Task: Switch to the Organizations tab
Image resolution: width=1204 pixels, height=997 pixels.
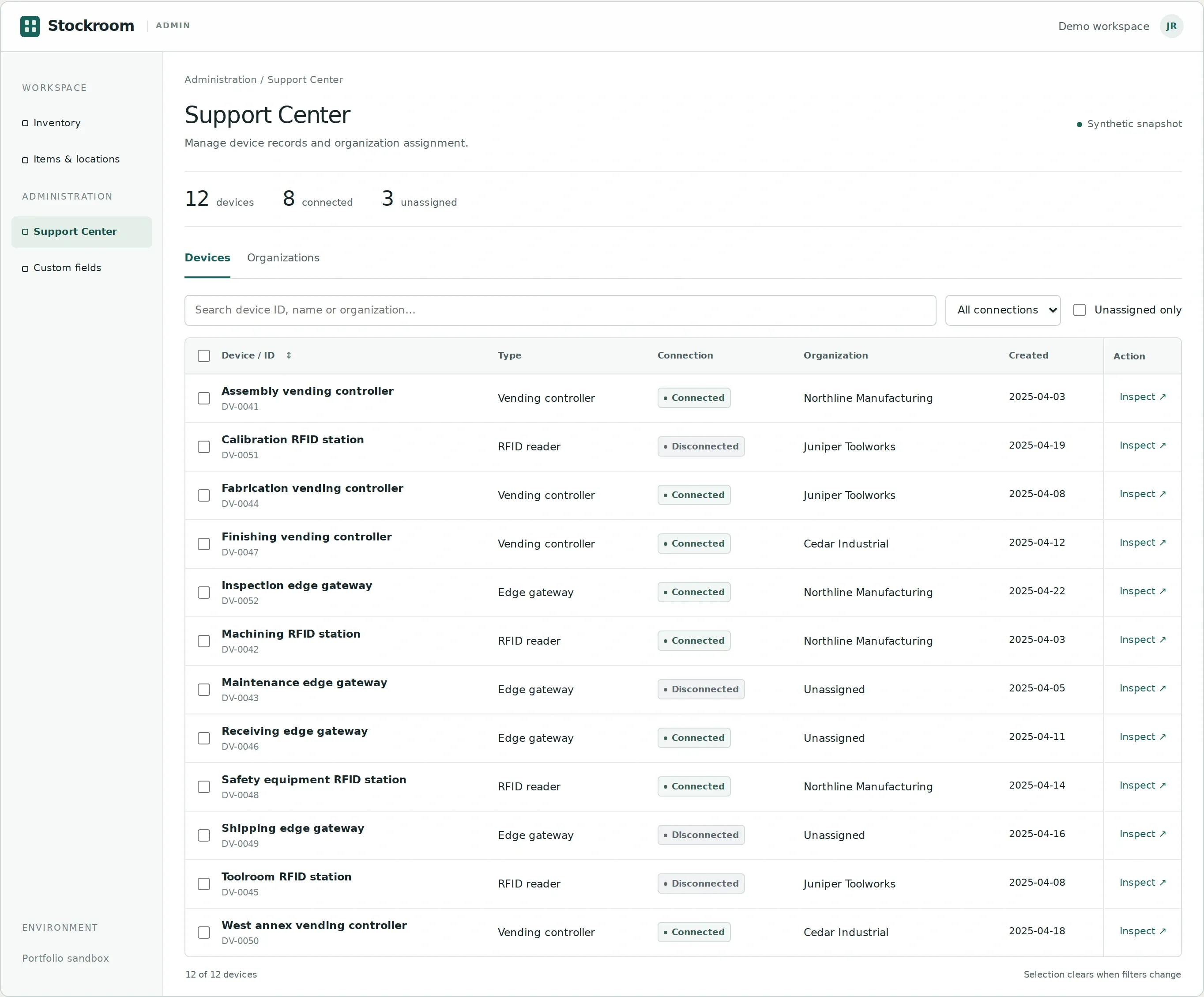Action: coord(283,258)
